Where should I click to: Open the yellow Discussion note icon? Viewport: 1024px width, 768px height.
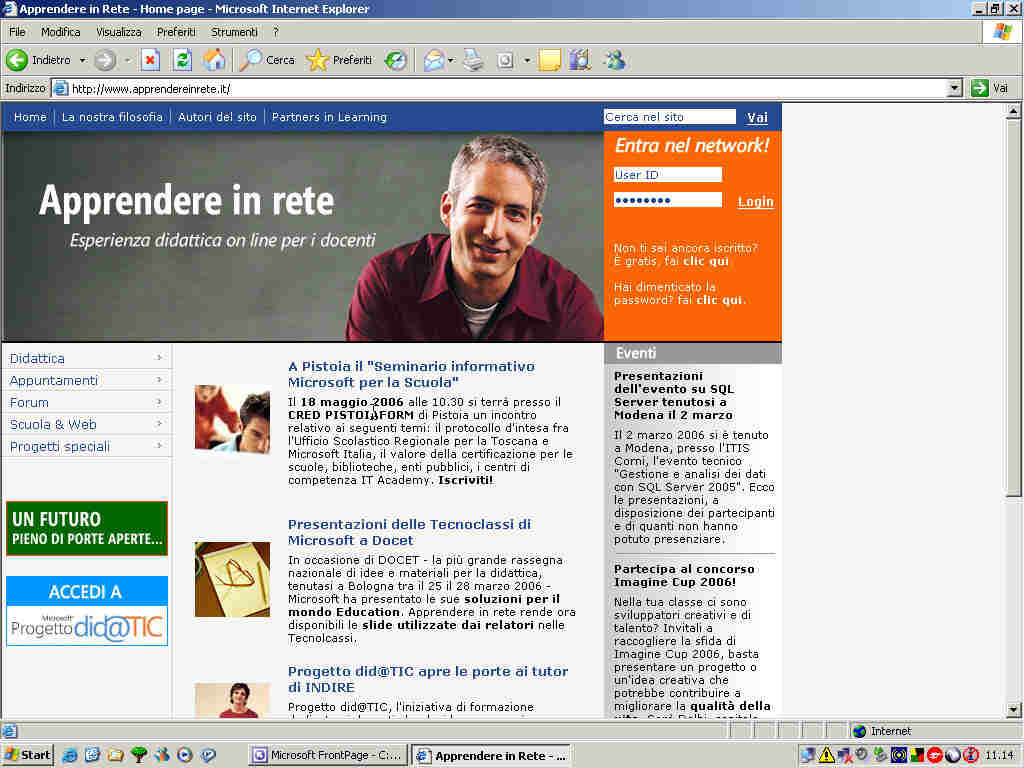[x=549, y=60]
